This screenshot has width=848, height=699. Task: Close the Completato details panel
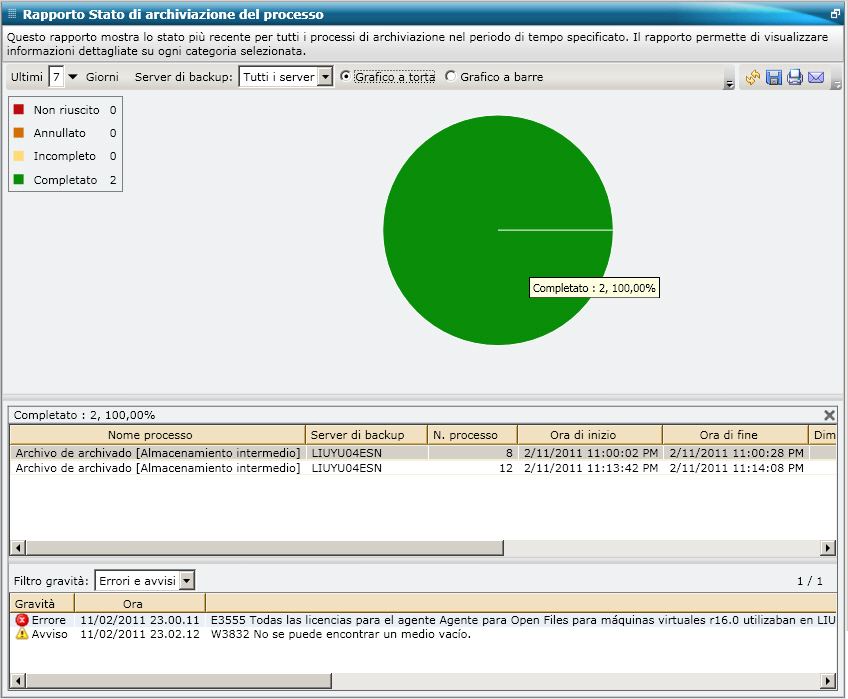(x=829, y=415)
